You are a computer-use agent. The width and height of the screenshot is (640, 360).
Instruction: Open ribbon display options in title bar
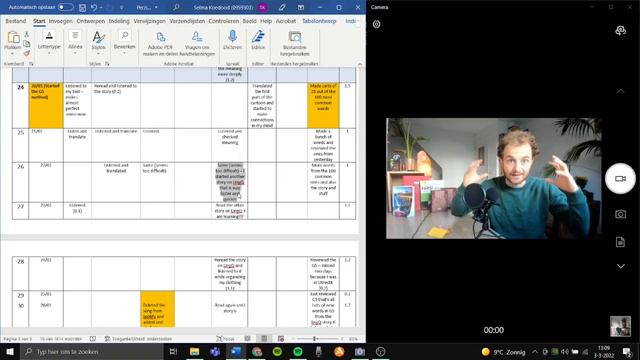[x=301, y=7]
